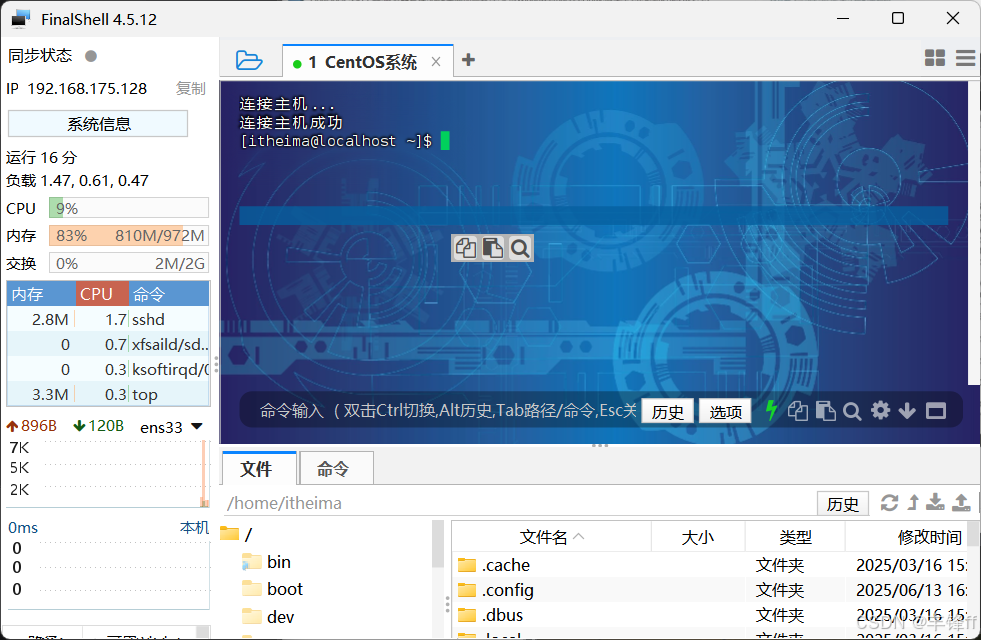Sort files by 大小 column header
Screen dimensions: 981x640
tap(698, 537)
